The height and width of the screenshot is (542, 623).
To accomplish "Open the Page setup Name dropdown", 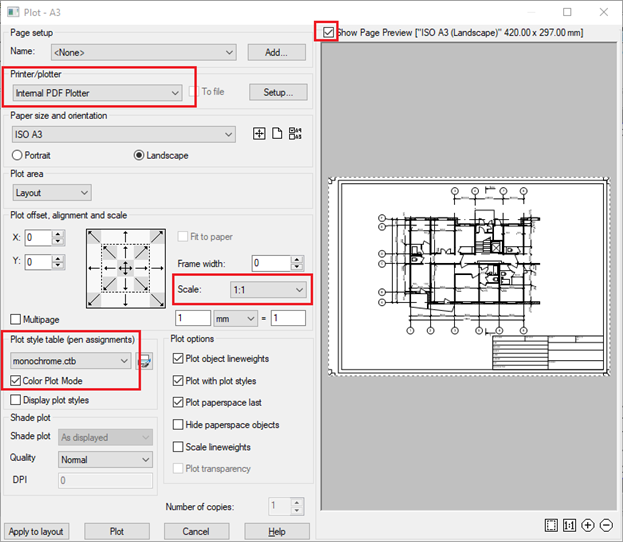I will point(143,52).
